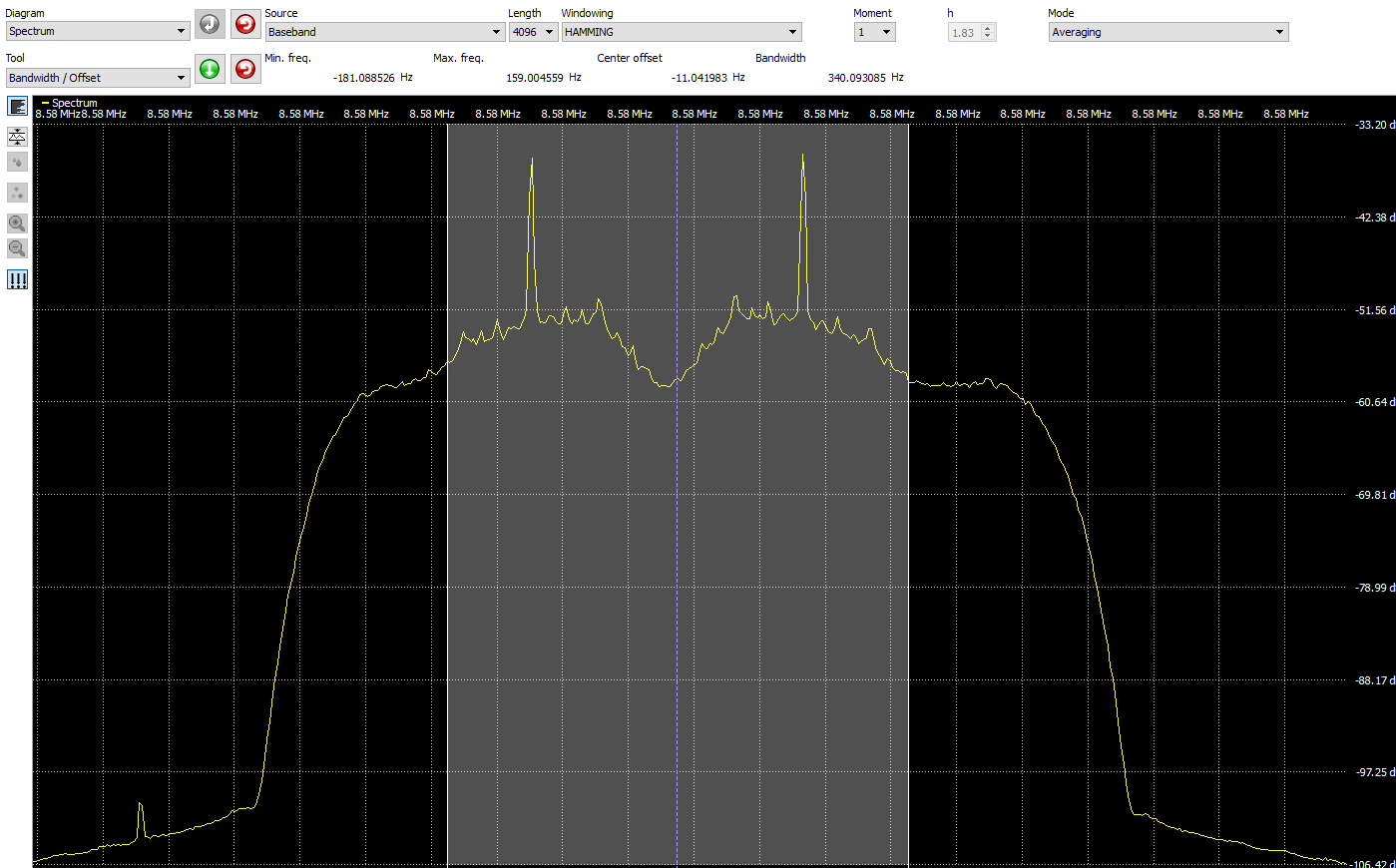Image resolution: width=1396 pixels, height=868 pixels.
Task: Click the green apply tool button
Action: [210, 69]
